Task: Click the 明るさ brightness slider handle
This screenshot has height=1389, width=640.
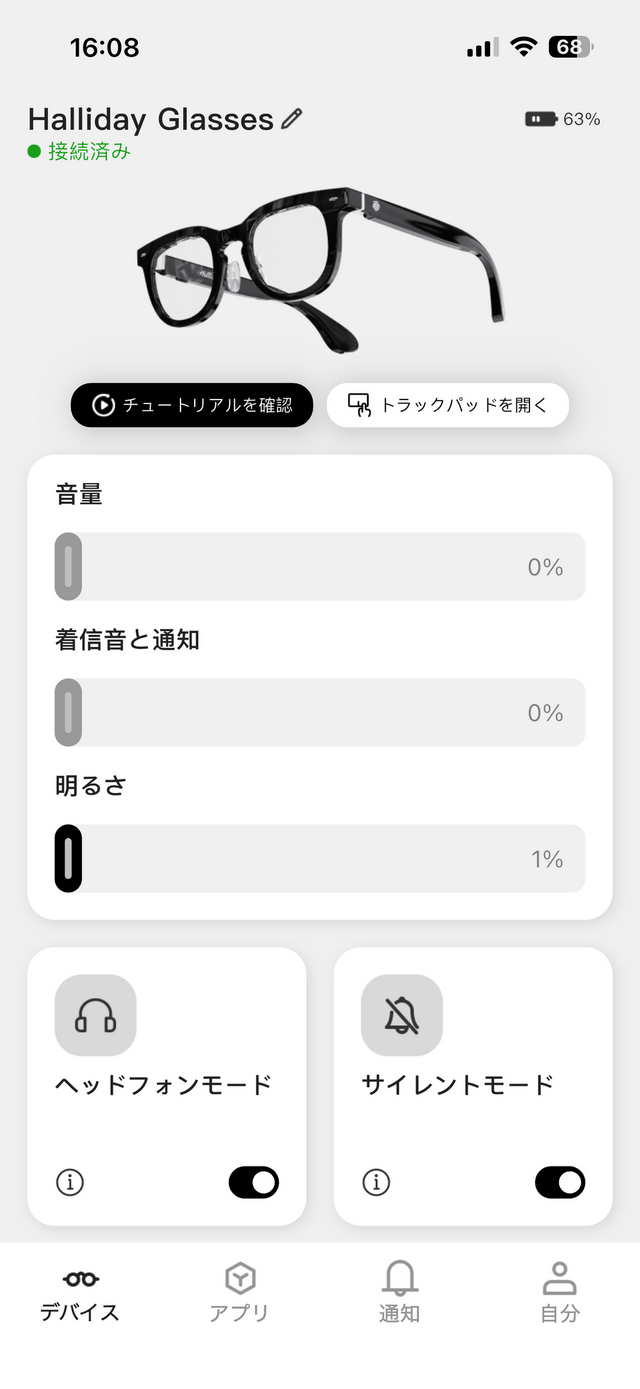Action: click(x=68, y=858)
